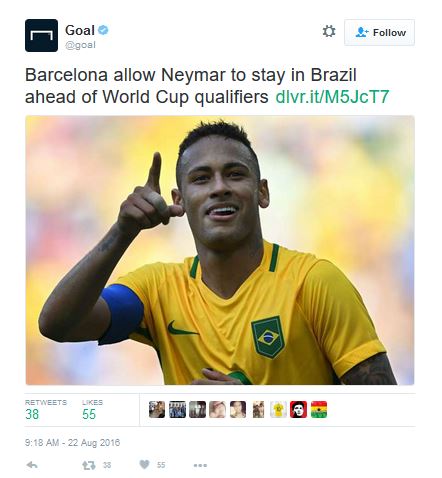Screen dimensions: 442x478
Task: Click the reply arrow icon
Action: 32,465
